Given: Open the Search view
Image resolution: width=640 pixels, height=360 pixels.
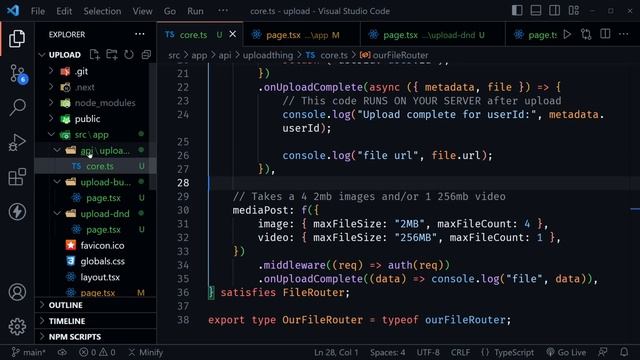Looking at the screenshot, I should [x=17, y=108].
